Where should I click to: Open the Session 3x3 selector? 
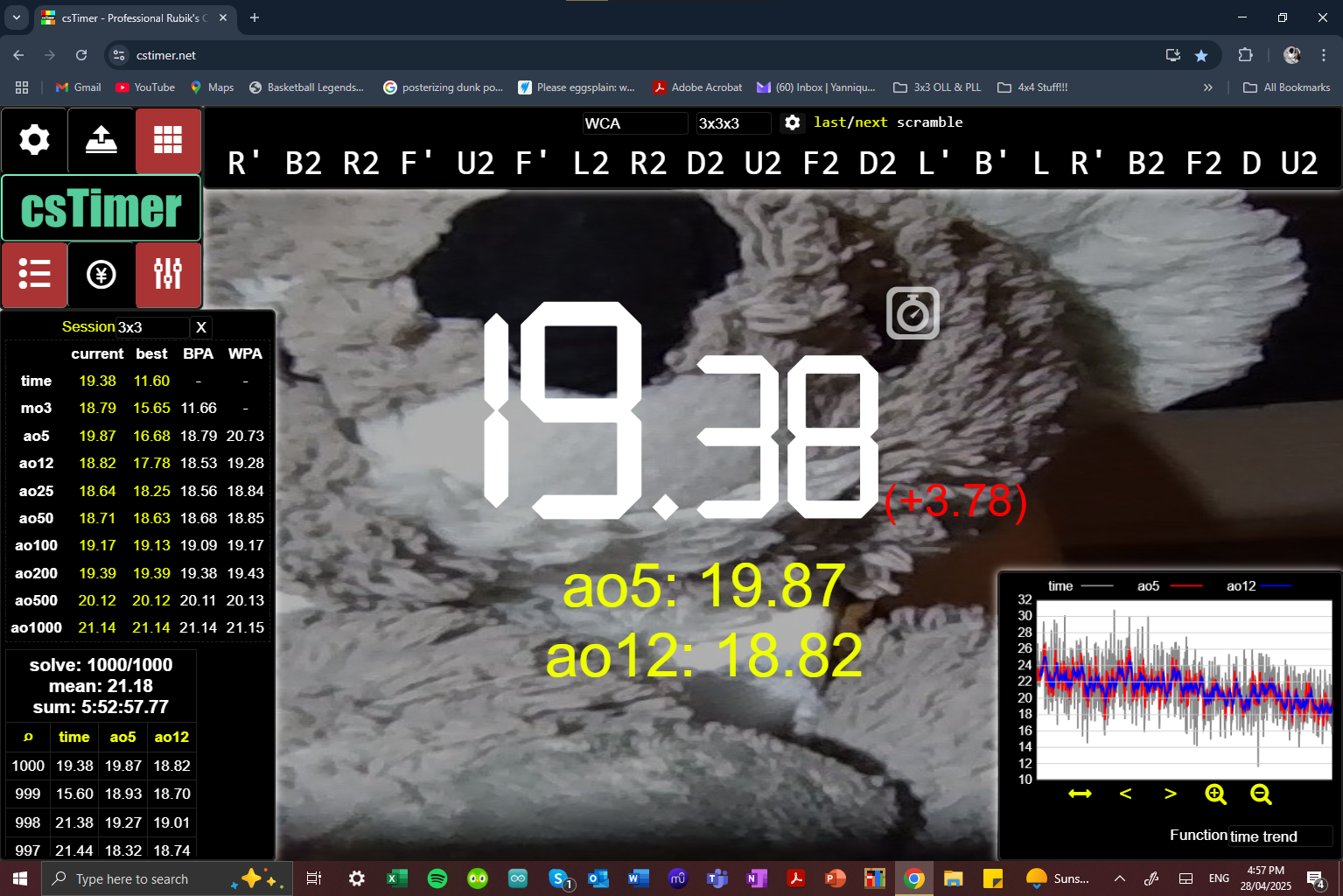click(x=153, y=327)
